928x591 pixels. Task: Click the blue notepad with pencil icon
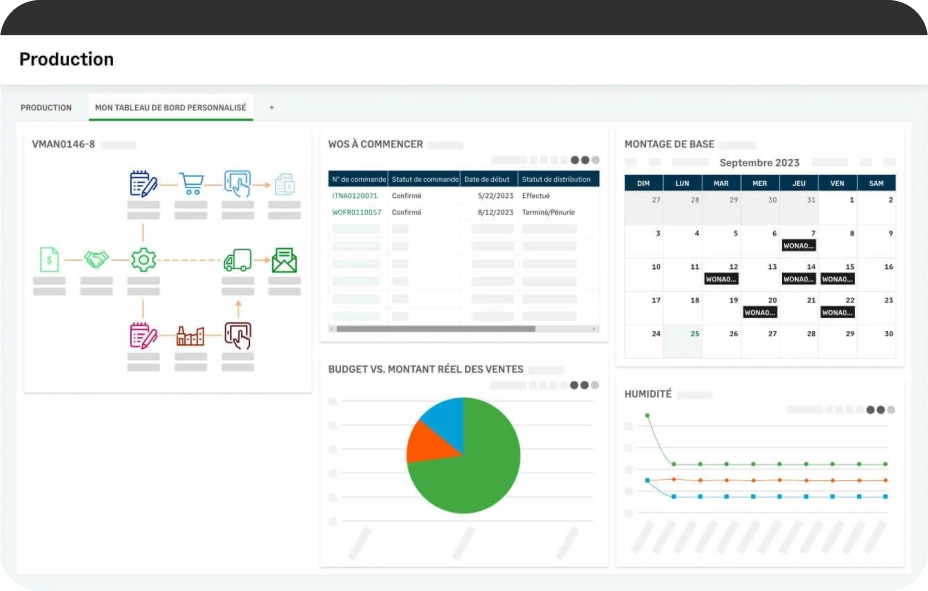143,184
